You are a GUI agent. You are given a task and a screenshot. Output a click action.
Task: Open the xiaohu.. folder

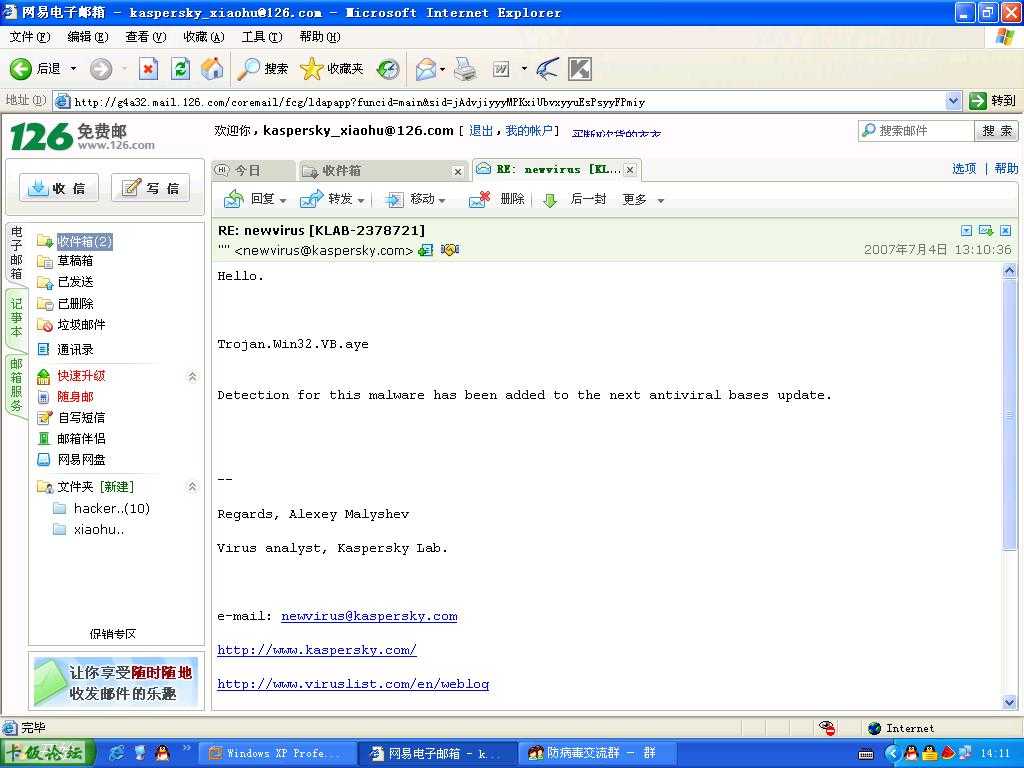pyautogui.click(x=99, y=529)
